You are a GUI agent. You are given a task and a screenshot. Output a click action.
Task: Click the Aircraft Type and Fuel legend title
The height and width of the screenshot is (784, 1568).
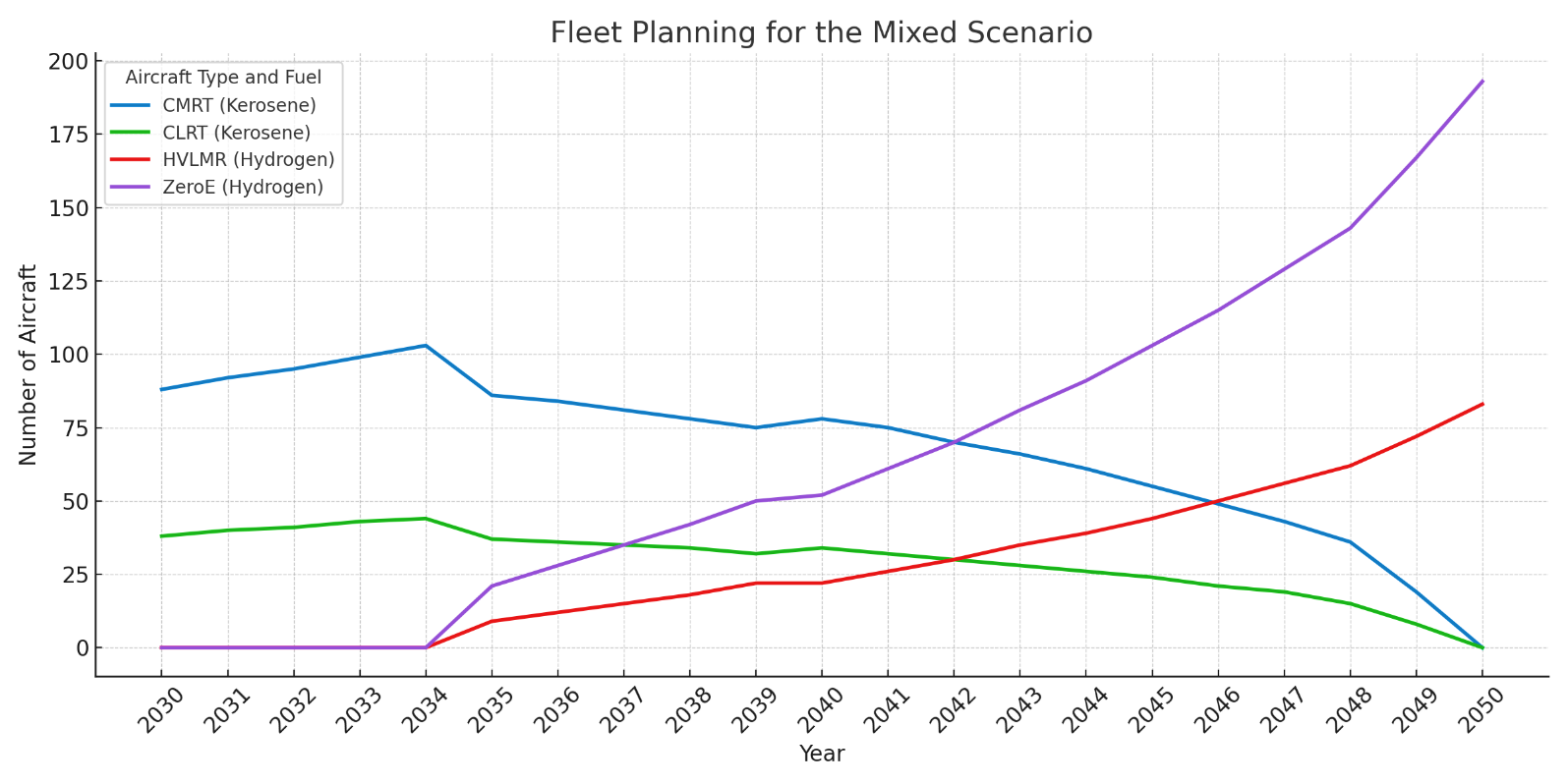(223, 78)
